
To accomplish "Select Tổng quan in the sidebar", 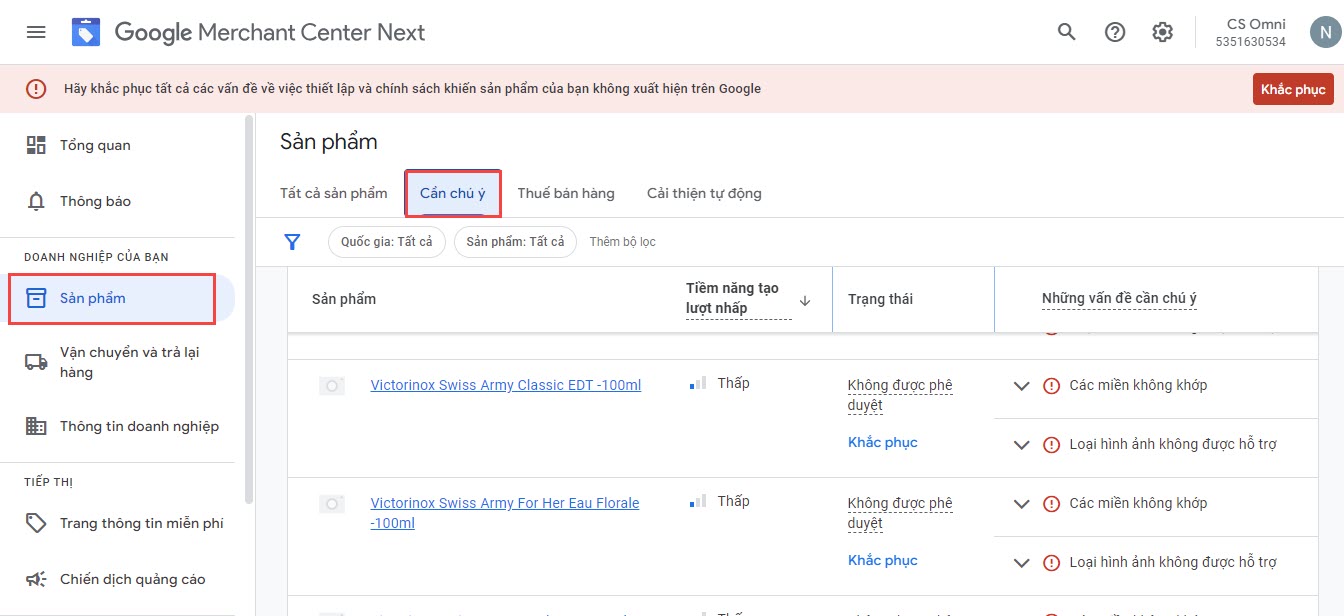I will tap(95, 145).
